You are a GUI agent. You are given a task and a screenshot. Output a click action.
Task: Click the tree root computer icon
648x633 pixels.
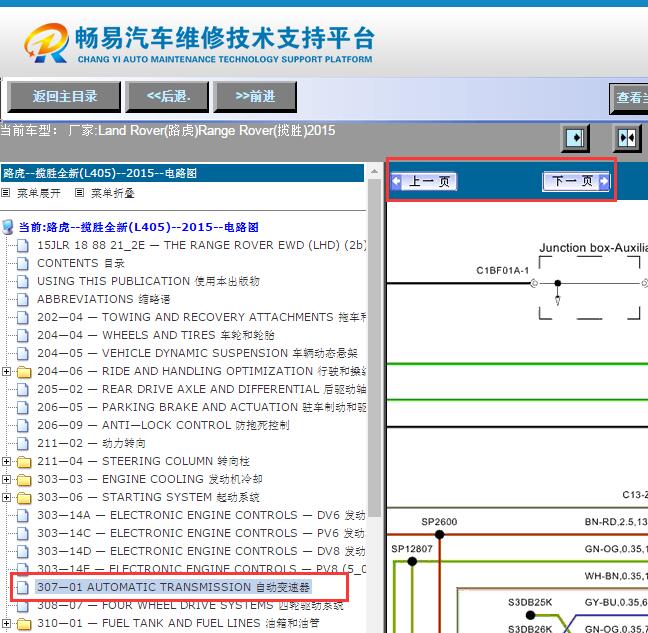pos(8,227)
